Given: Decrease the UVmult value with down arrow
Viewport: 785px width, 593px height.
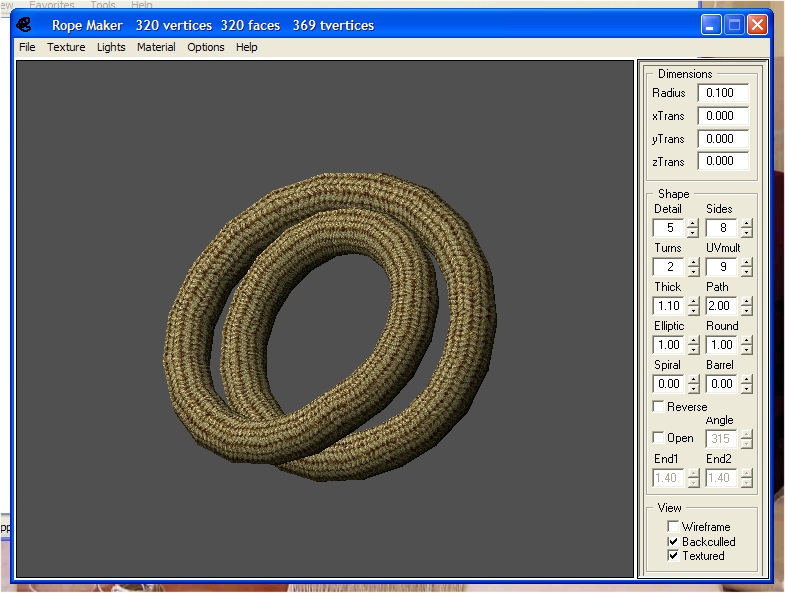Looking at the screenshot, I should coord(746,271).
